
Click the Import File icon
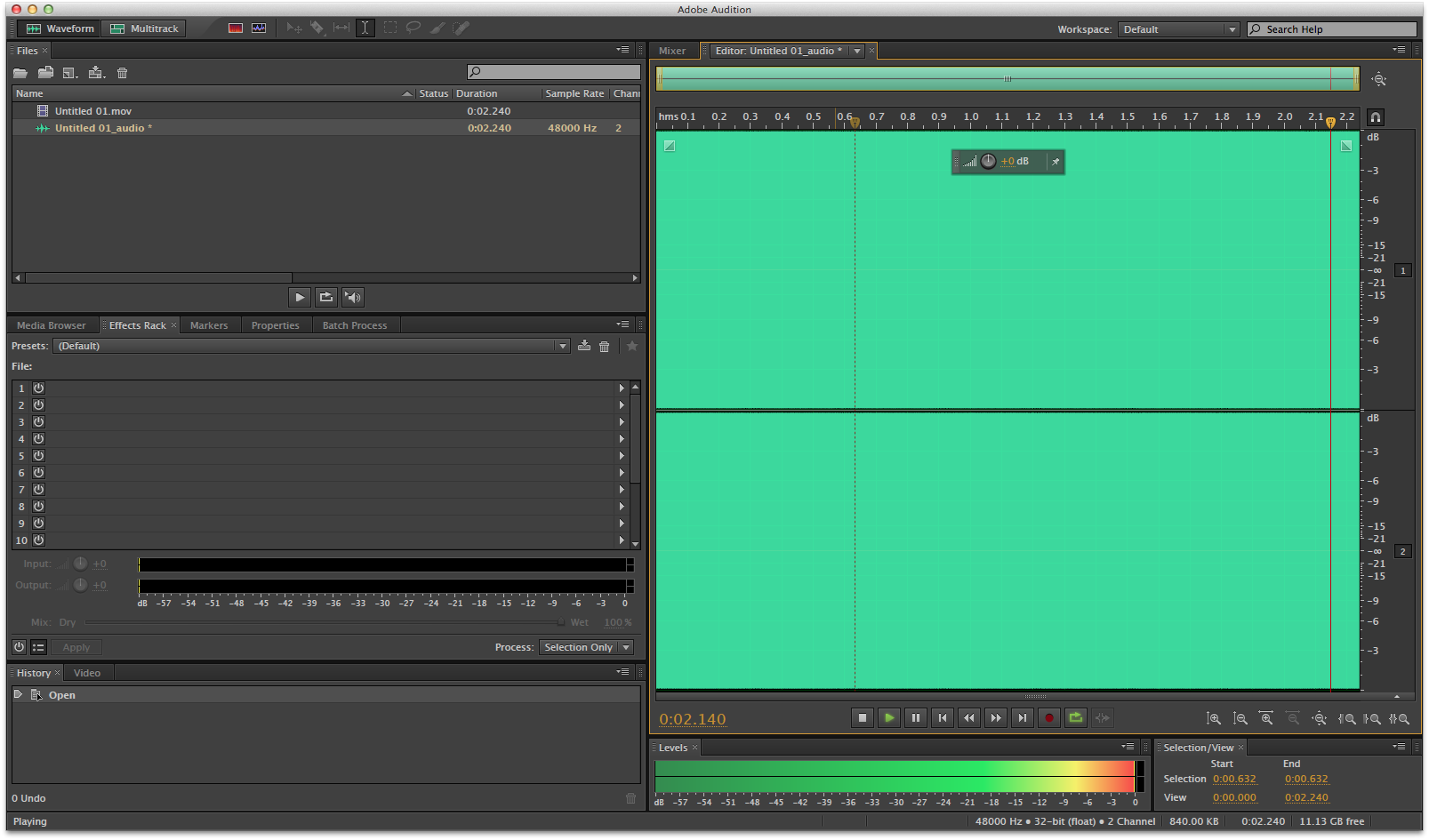click(45, 73)
